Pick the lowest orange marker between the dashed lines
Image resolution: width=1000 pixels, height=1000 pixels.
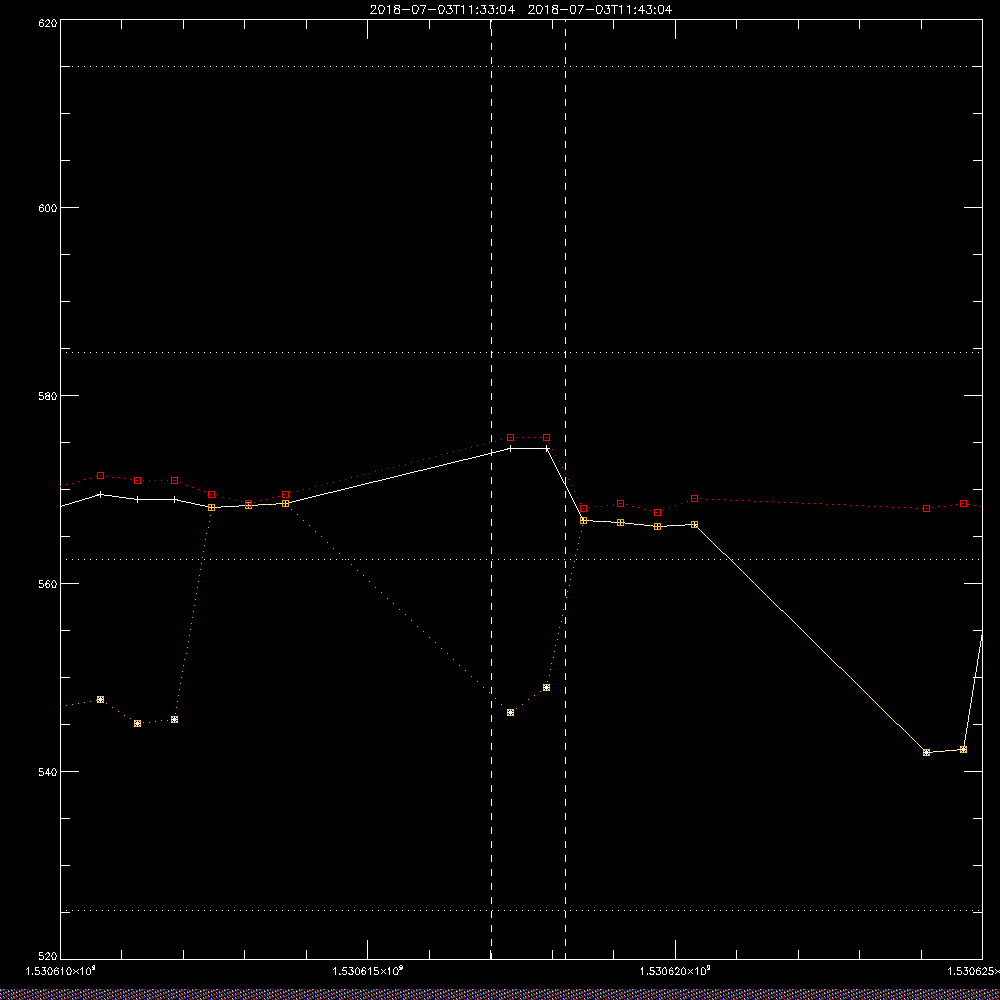(510, 712)
